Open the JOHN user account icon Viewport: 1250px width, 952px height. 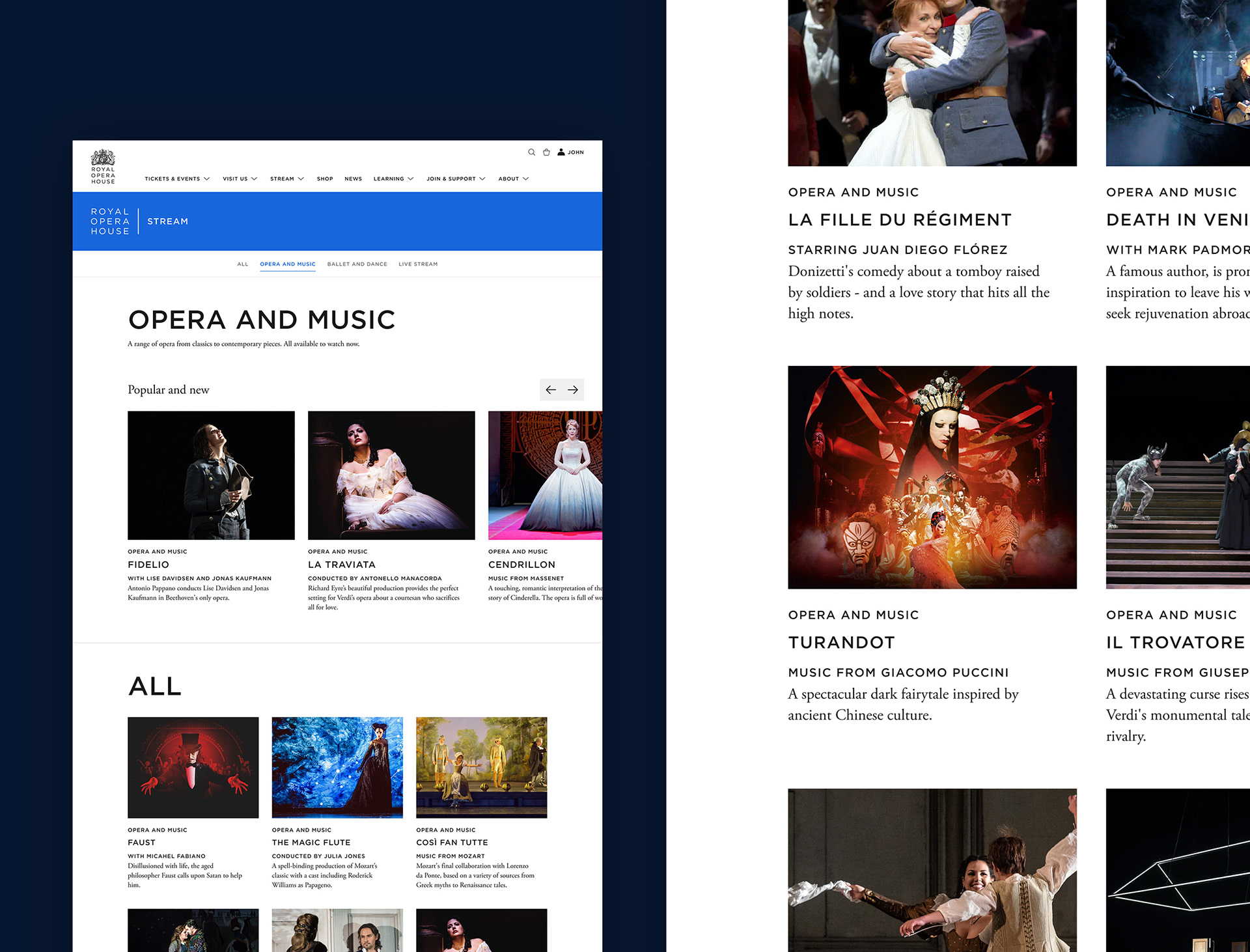point(570,152)
